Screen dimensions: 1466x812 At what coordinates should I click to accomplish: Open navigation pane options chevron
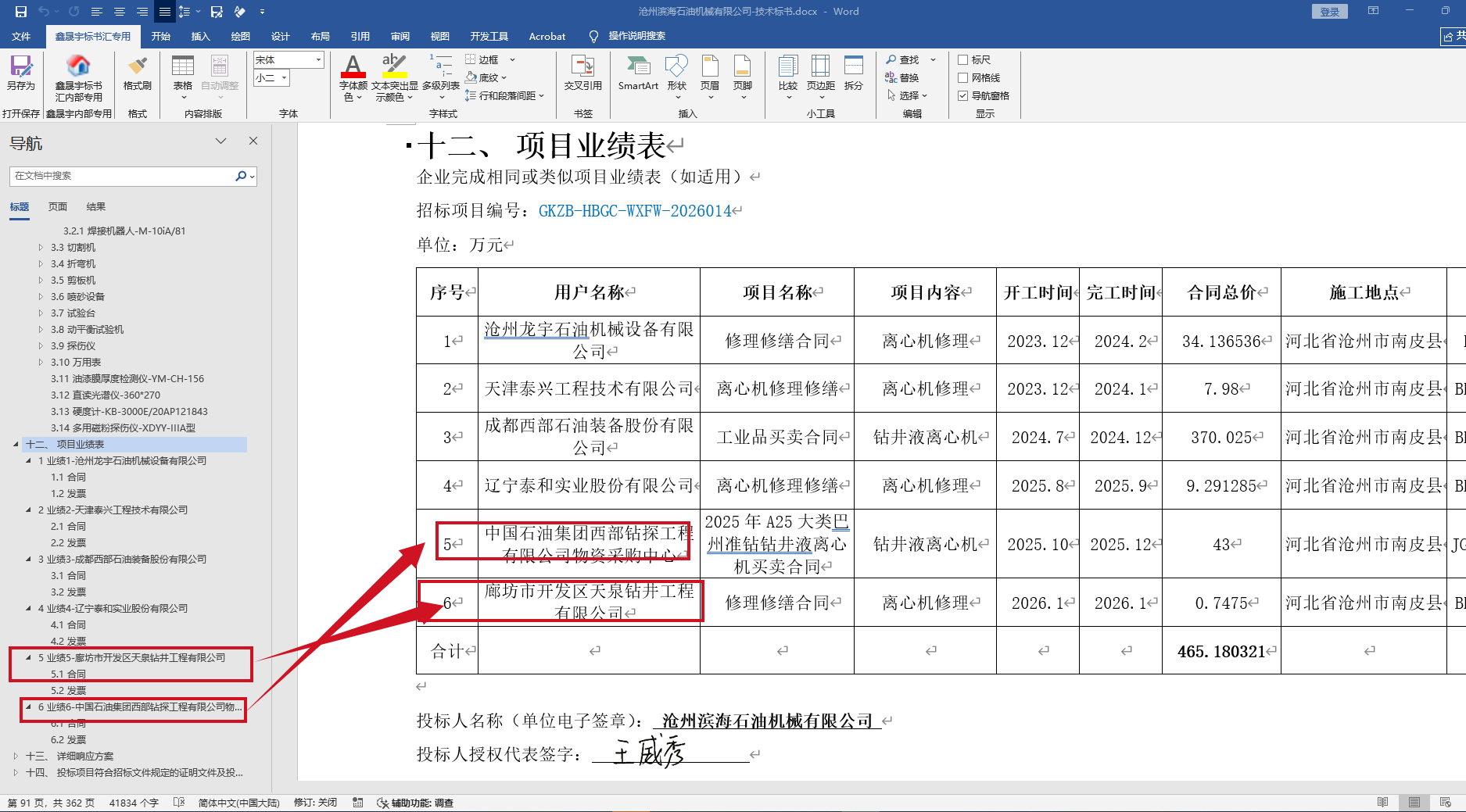coord(221,141)
